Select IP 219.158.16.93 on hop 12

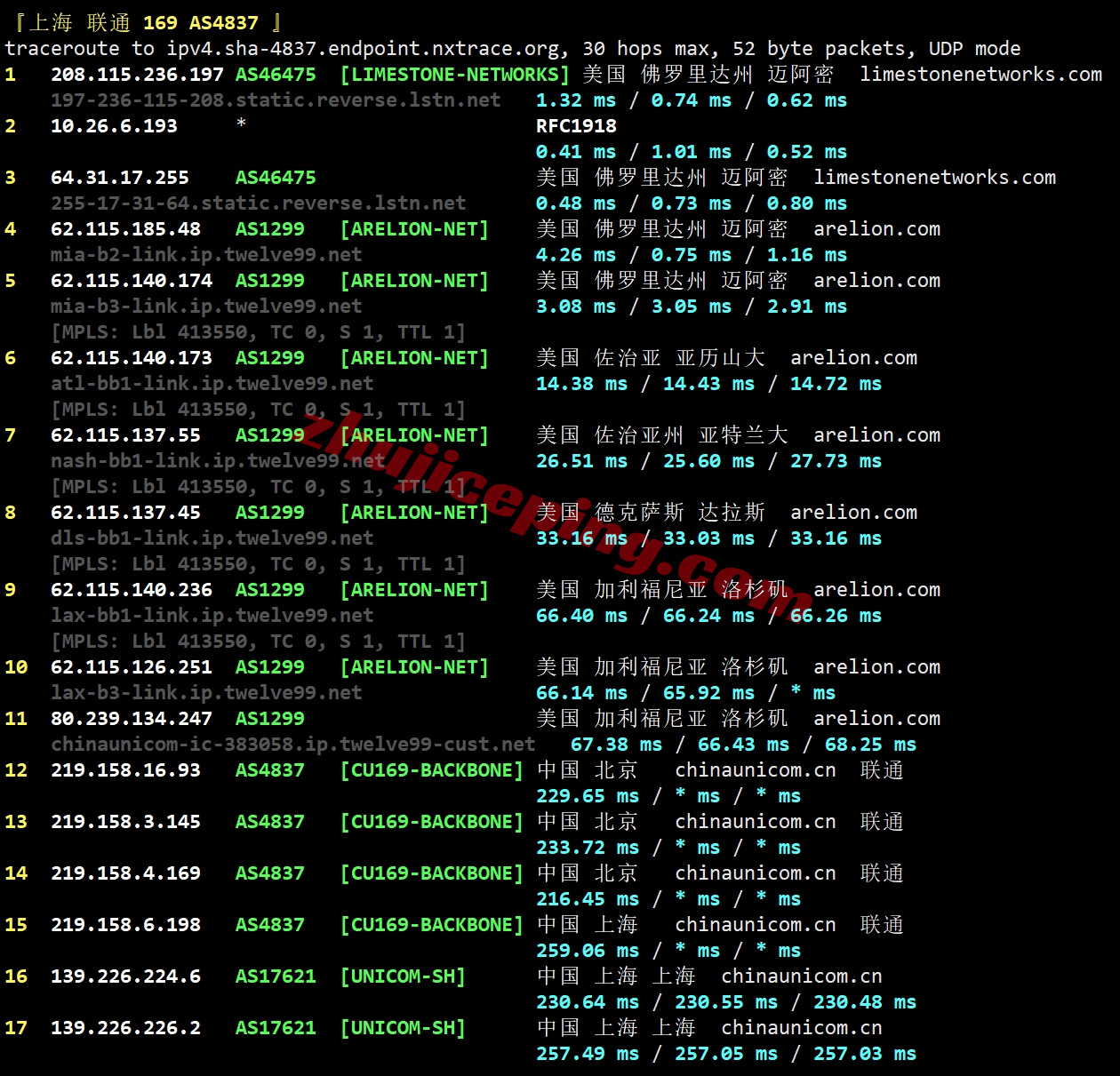pos(126,770)
